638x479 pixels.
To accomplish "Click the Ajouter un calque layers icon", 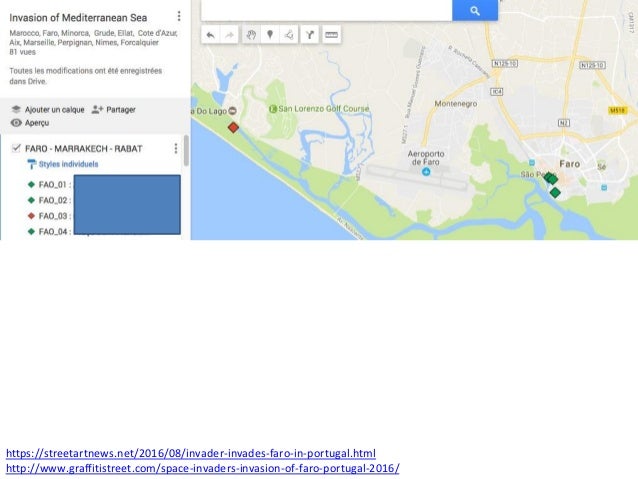I will coord(16,109).
